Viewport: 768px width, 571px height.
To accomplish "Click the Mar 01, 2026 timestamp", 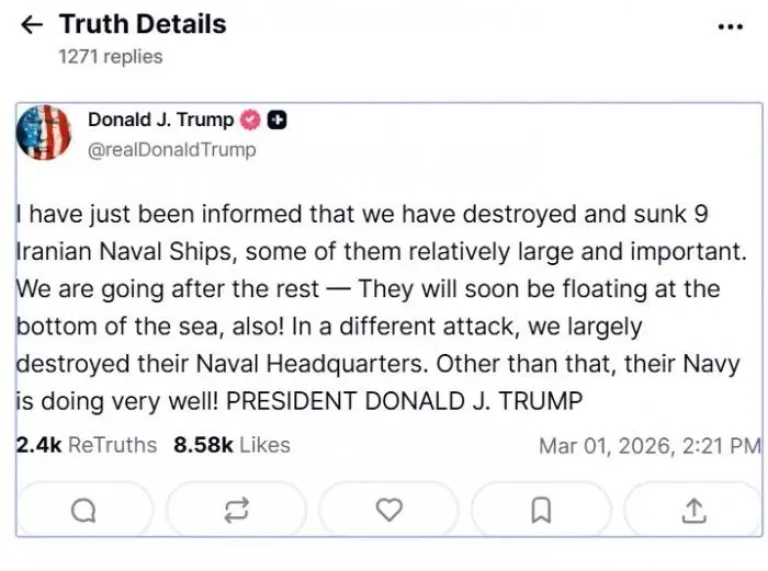I will click(650, 446).
